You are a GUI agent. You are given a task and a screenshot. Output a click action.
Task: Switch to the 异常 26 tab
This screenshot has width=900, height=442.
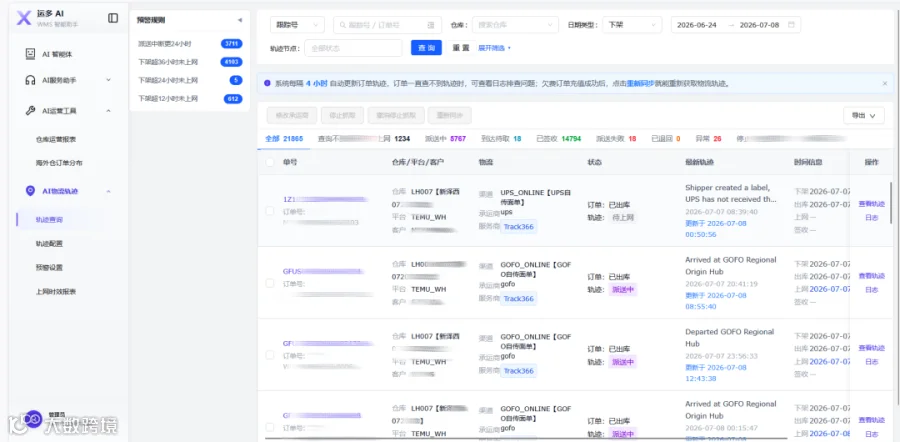tap(708, 139)
